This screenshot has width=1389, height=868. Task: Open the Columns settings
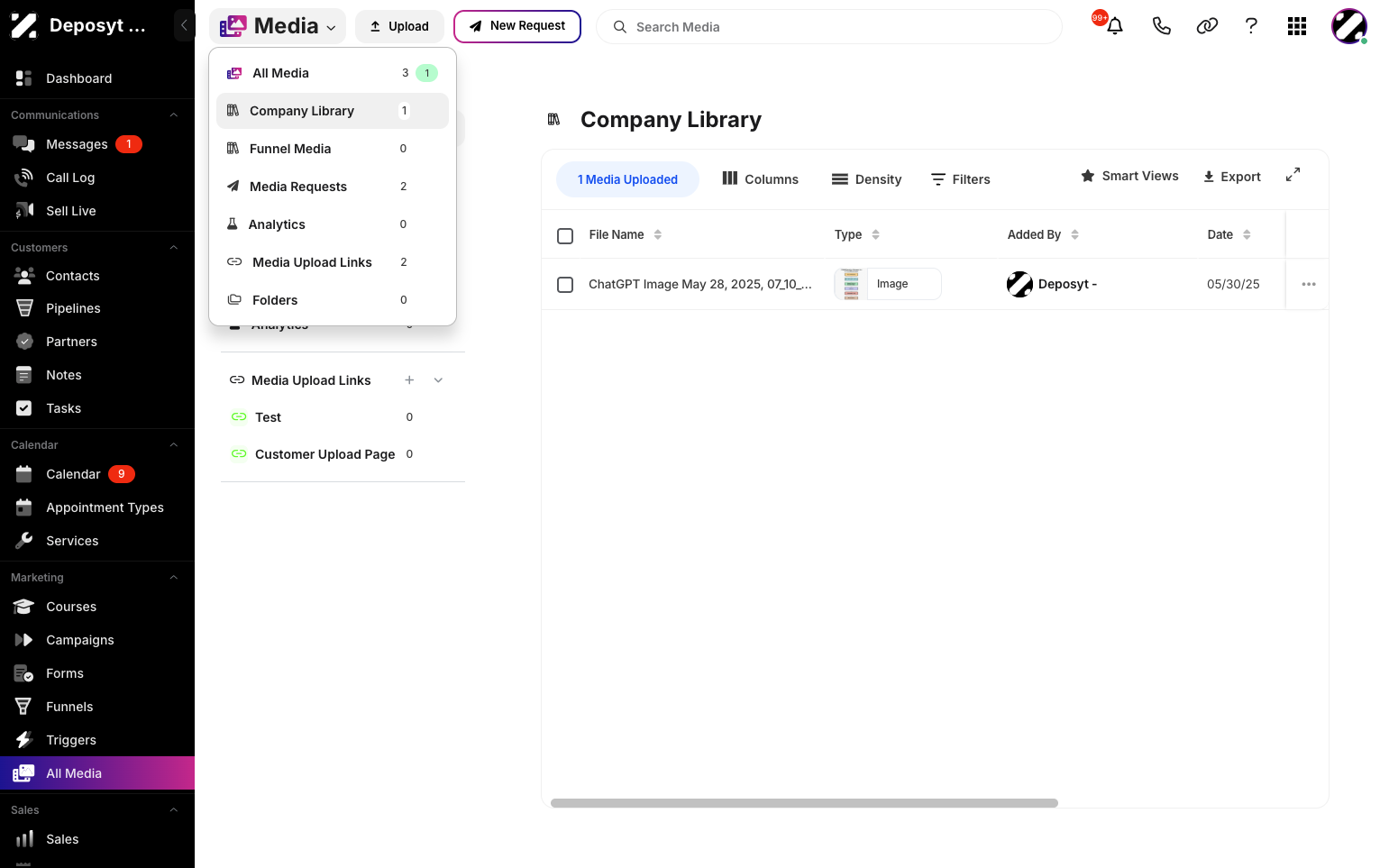pos(761,178)
